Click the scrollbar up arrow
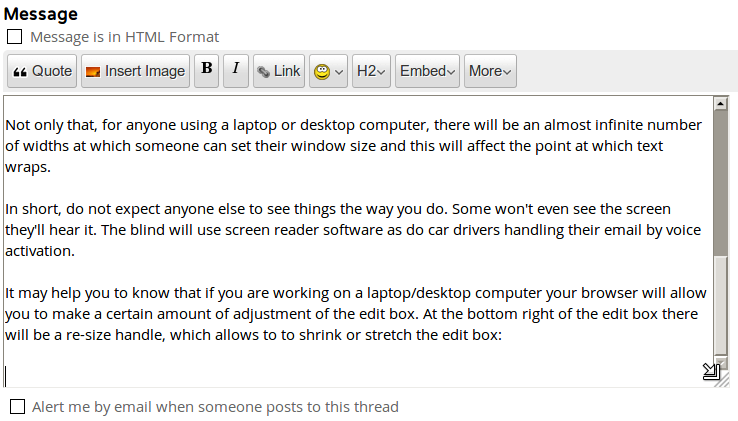738x421 pixels. click(x=719, y=103)
